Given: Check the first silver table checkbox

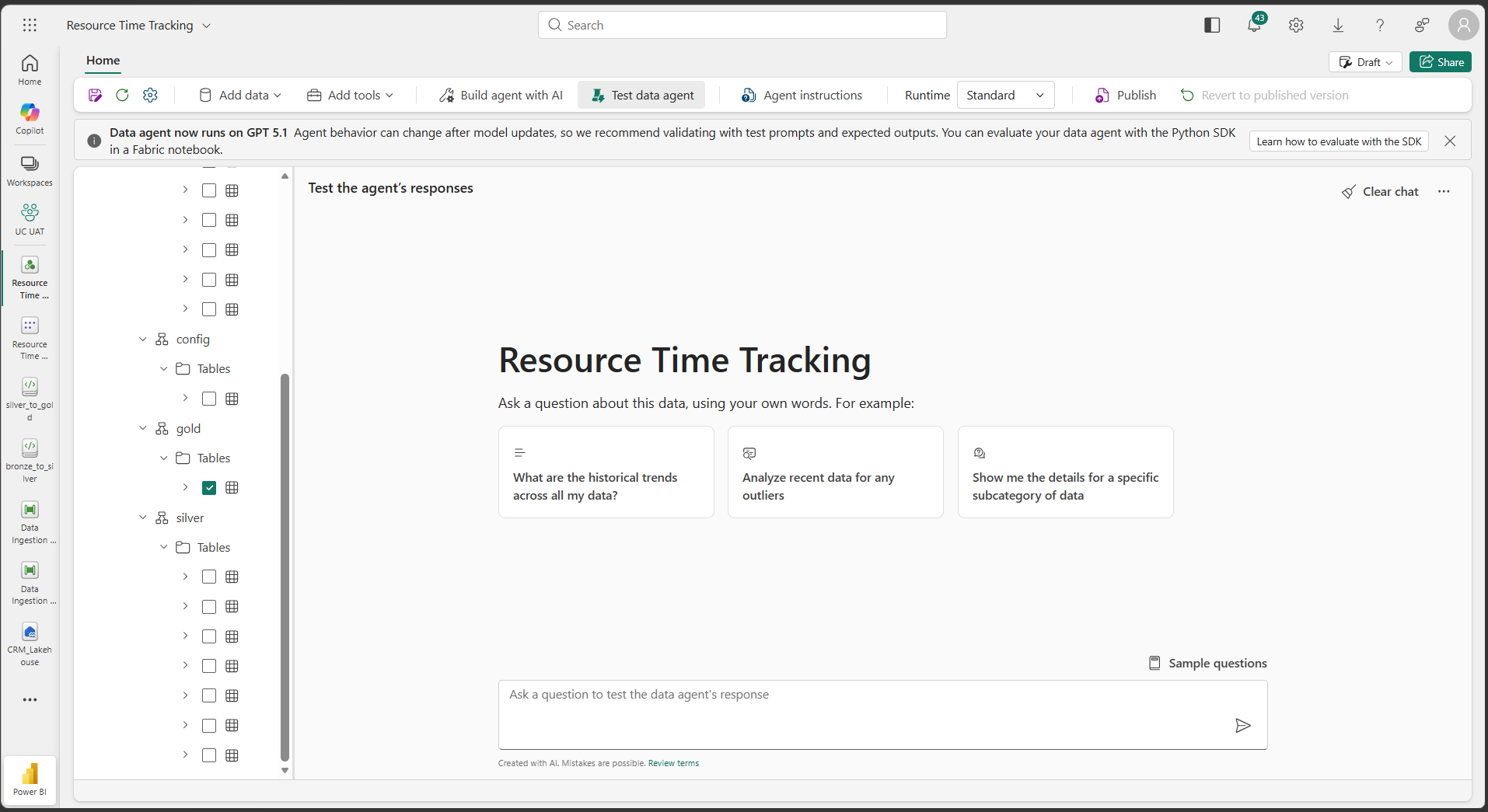Looking at the screenshot, I should tap(209, 577).
